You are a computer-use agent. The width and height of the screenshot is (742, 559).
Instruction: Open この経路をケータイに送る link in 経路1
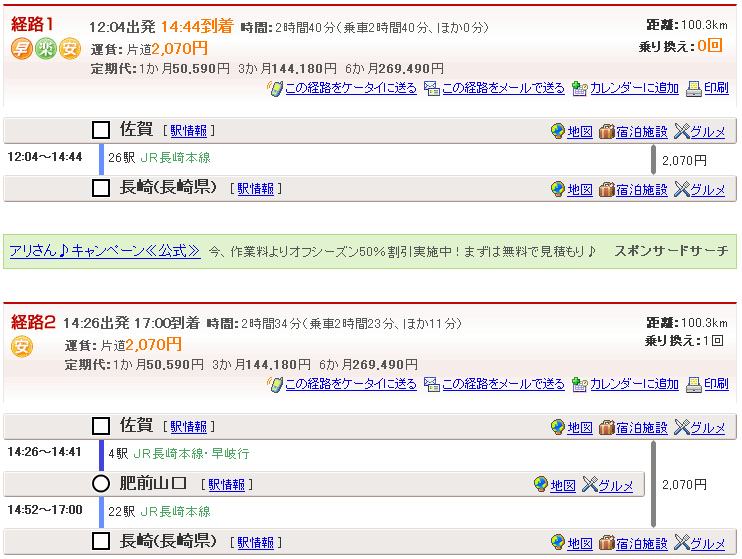click(351, 88)
